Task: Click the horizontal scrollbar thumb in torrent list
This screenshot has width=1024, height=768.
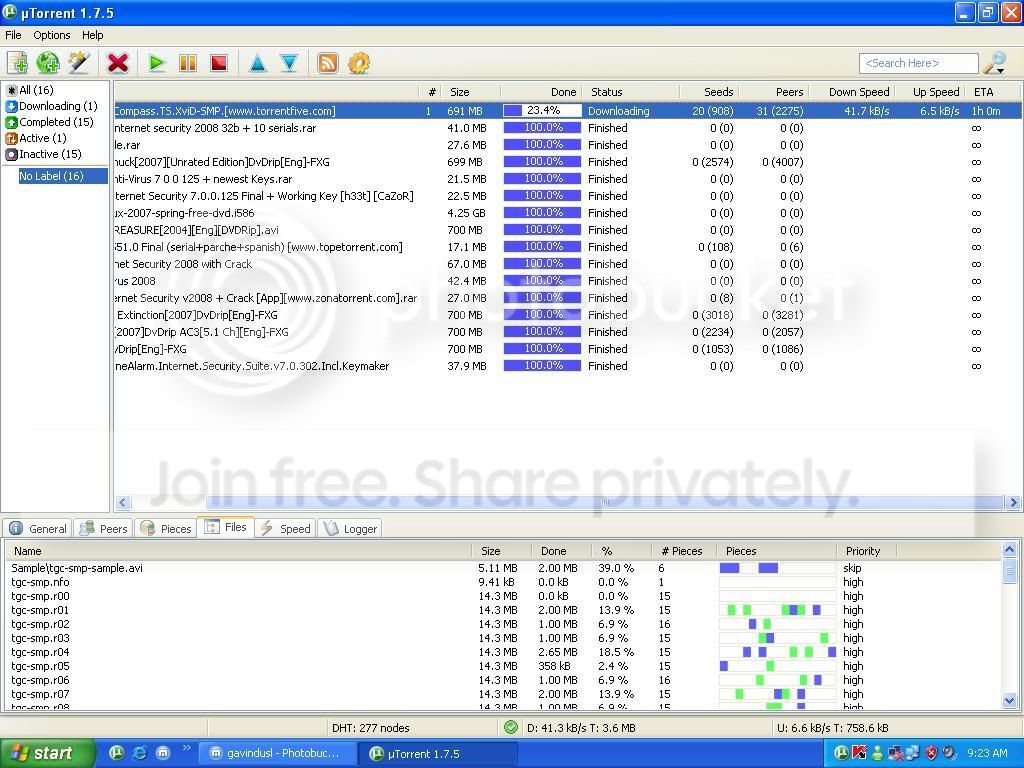Action: click(604, 502)
